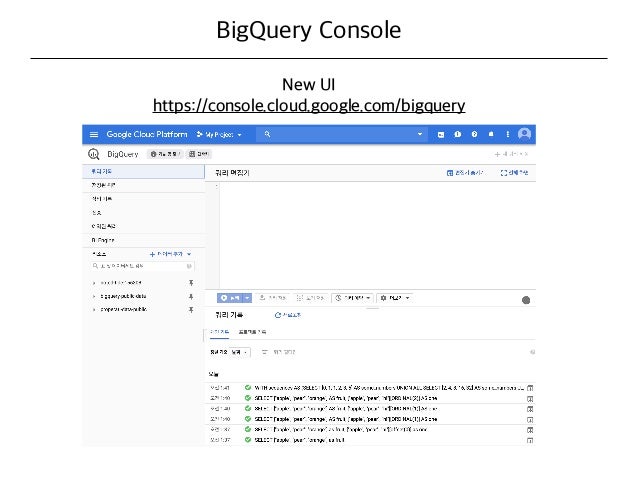This screenshot has height=479, width=638.
Task: Click the BigQuery magnifier logo icon
Action: [x=94, y=154]
